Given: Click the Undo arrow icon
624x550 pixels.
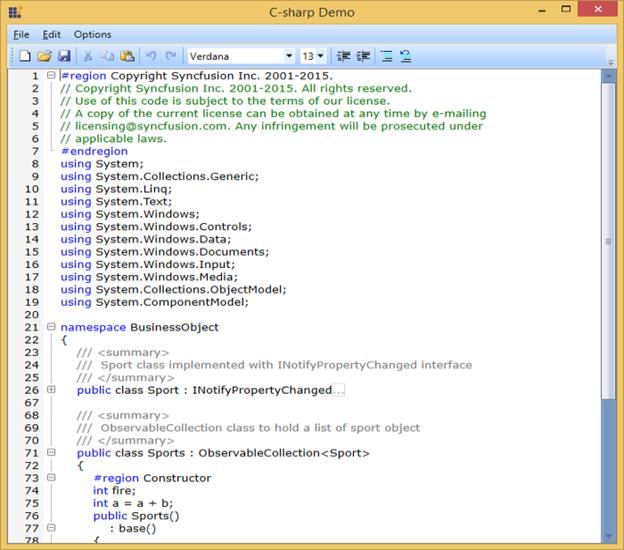Looking at the screenshot, I should 151,56.
